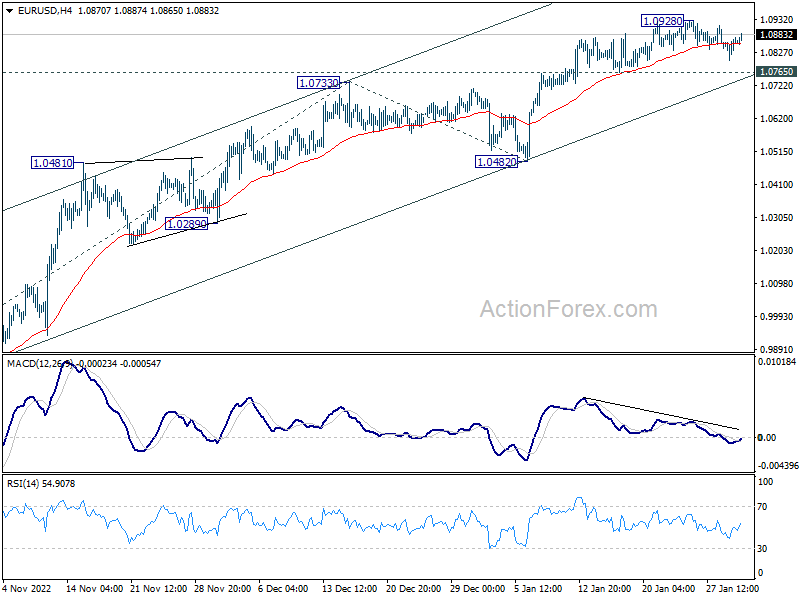Click the current price tag 1.08832
800x600 pixels.
(x=776, y=35)
